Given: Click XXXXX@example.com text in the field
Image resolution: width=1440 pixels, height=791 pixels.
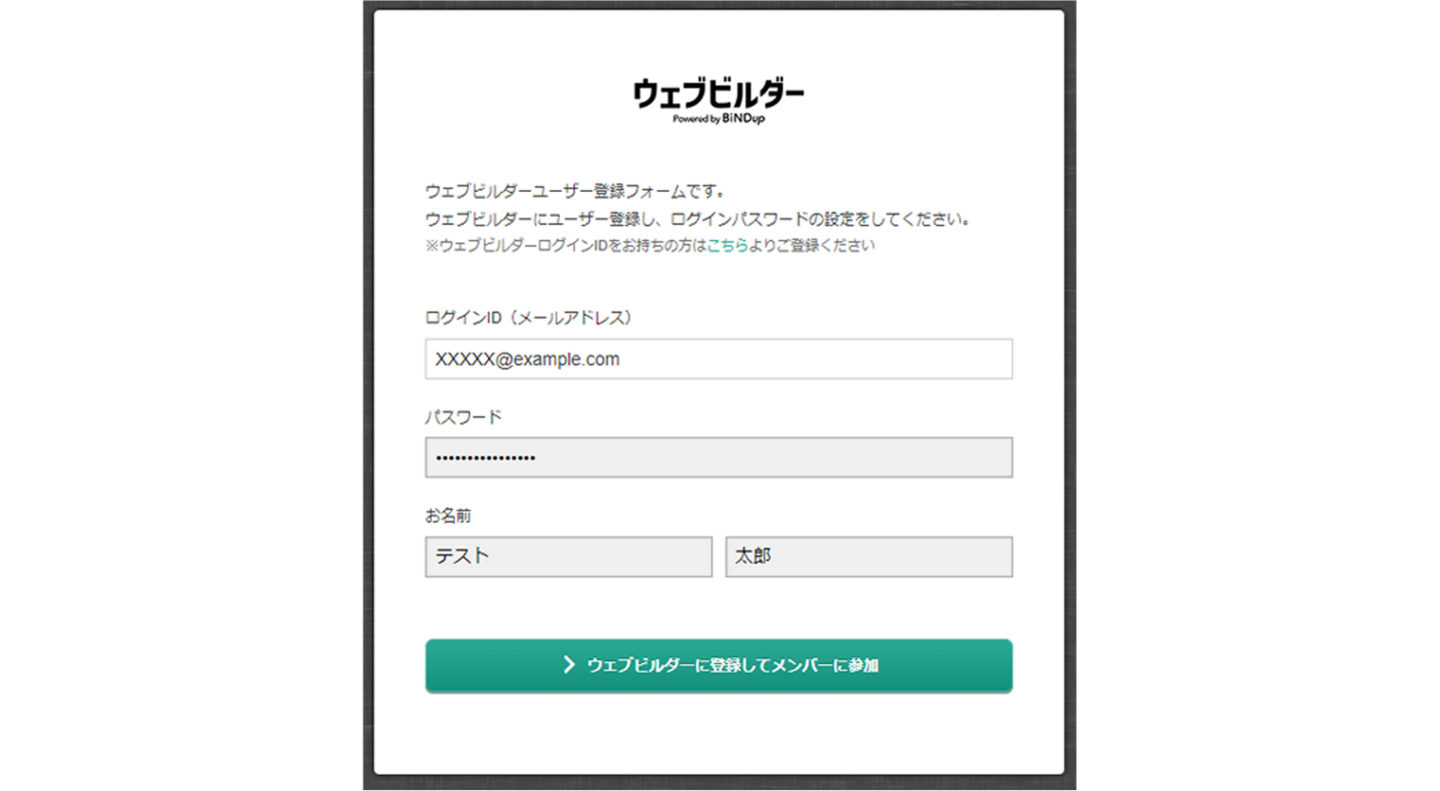Looking at the screenshot, I should (527, 360).
